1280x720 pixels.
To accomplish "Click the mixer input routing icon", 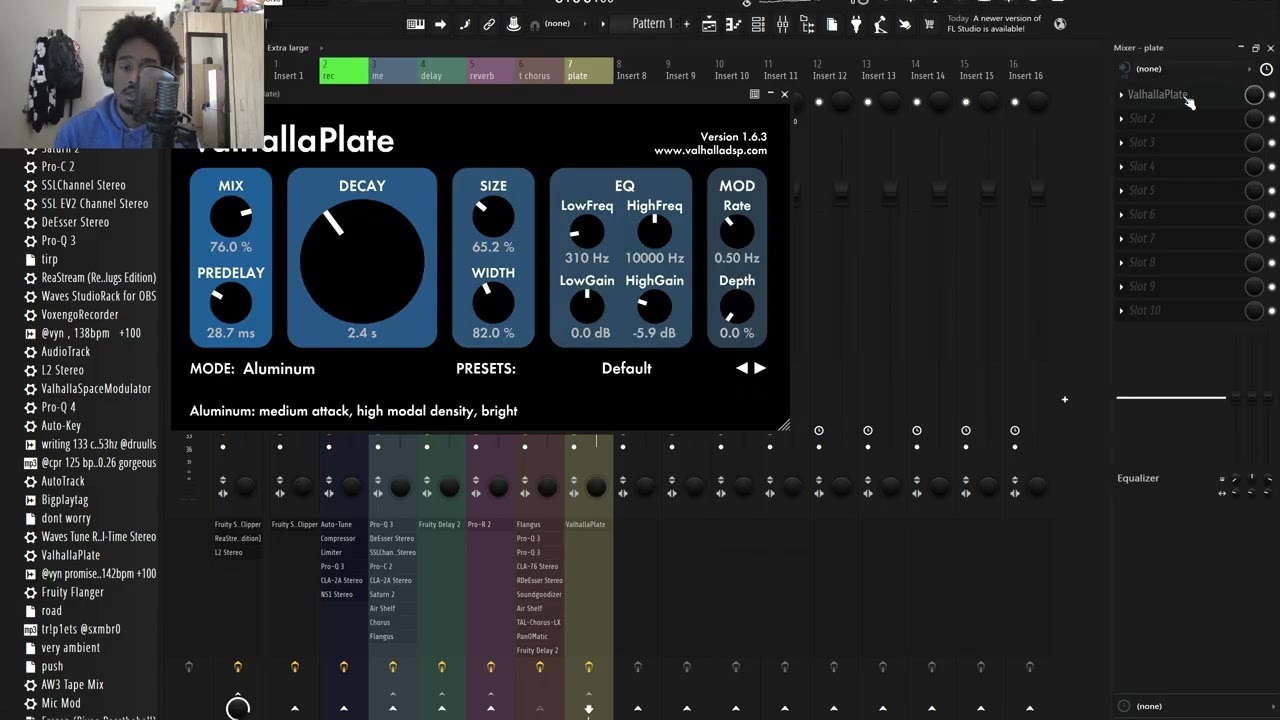I will tap(1124, 69).
